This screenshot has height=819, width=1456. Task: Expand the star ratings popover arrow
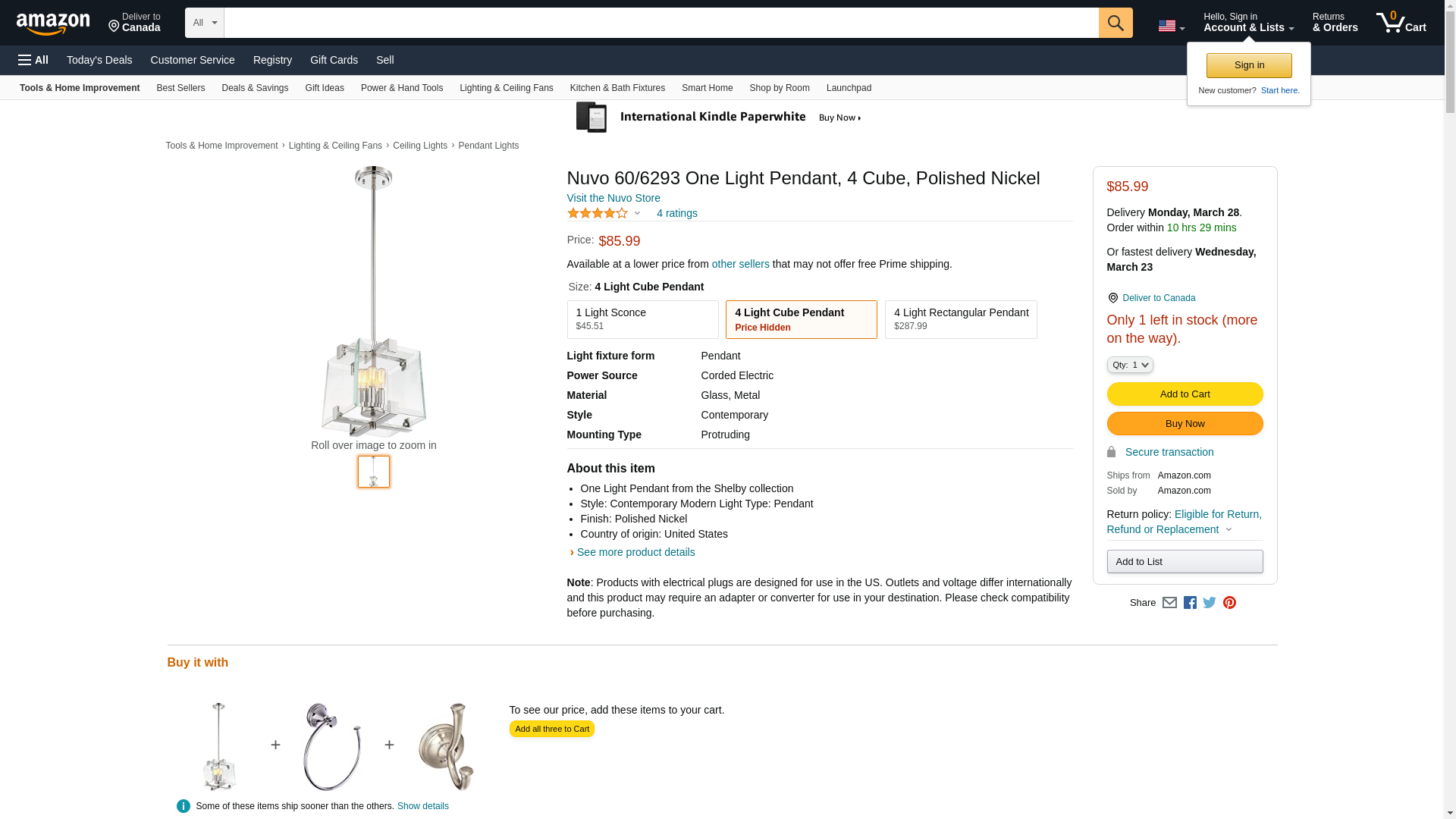(637, 213)
